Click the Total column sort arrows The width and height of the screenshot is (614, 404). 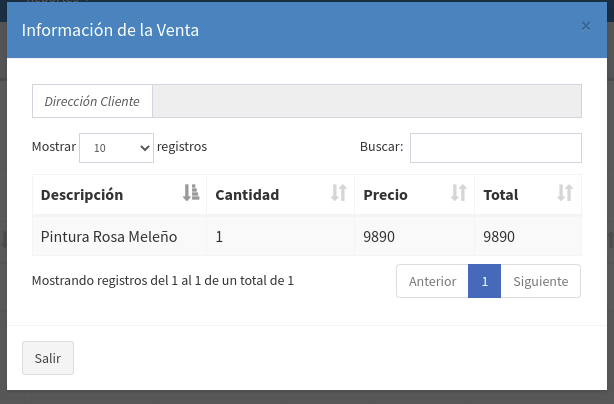click(x=565, y=194)
